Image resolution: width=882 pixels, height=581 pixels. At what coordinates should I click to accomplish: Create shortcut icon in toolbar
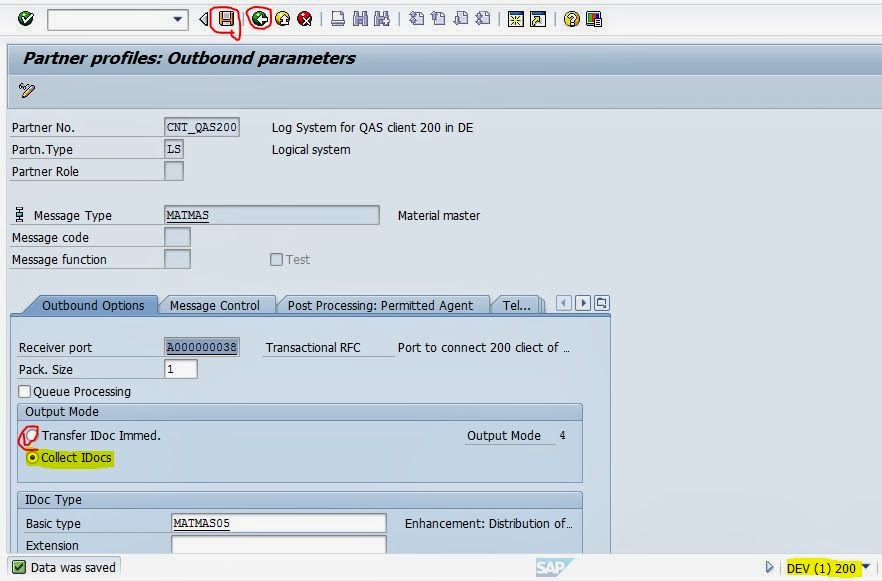pos(538,19)
